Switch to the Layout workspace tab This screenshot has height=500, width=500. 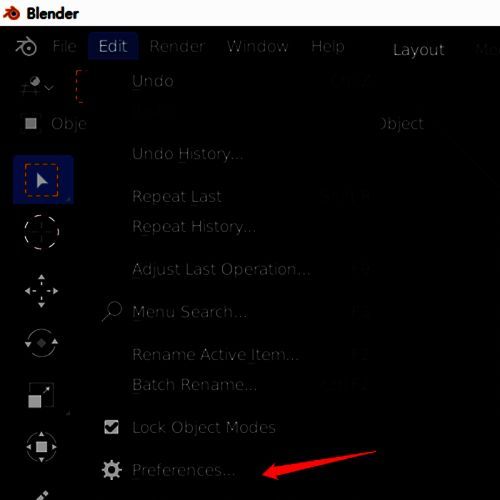[x=419, y=50]
